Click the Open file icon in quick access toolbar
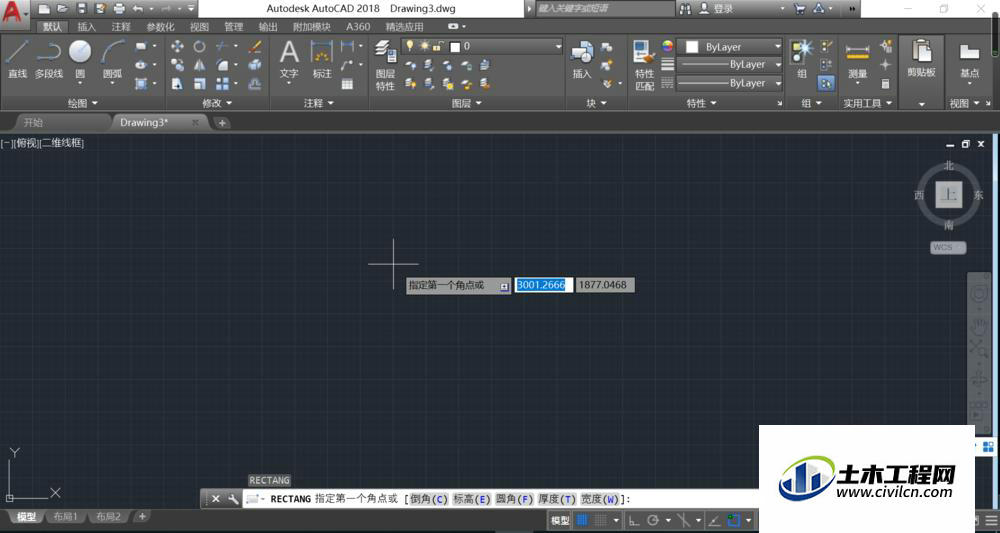 pyautogui.click(x=62, y=9)
